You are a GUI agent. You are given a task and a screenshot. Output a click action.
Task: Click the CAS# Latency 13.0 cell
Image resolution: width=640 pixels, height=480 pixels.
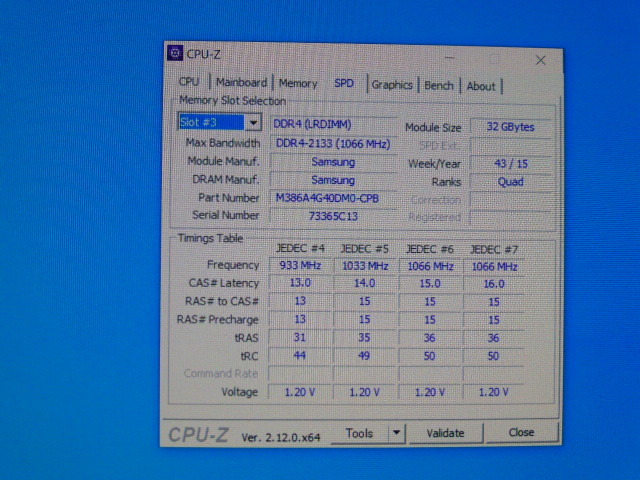tap(300, 283)
